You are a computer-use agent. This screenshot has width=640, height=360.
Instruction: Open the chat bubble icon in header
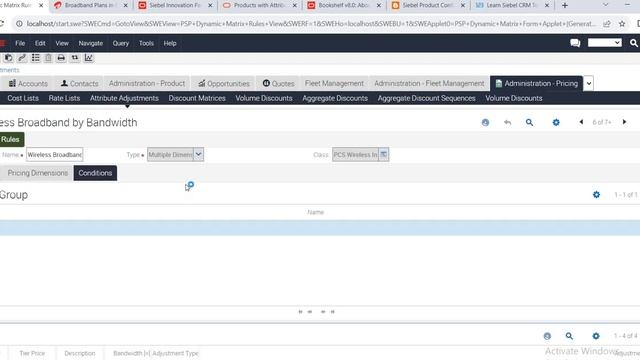(x=575, y=43)
